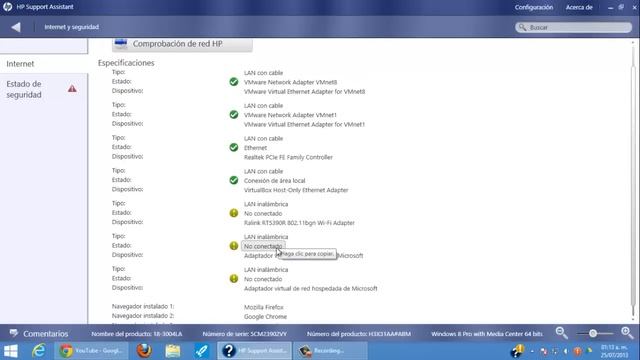Click 'Google Chrome' browser entry
Screen dimensions: 640x360
pos(265,317)
